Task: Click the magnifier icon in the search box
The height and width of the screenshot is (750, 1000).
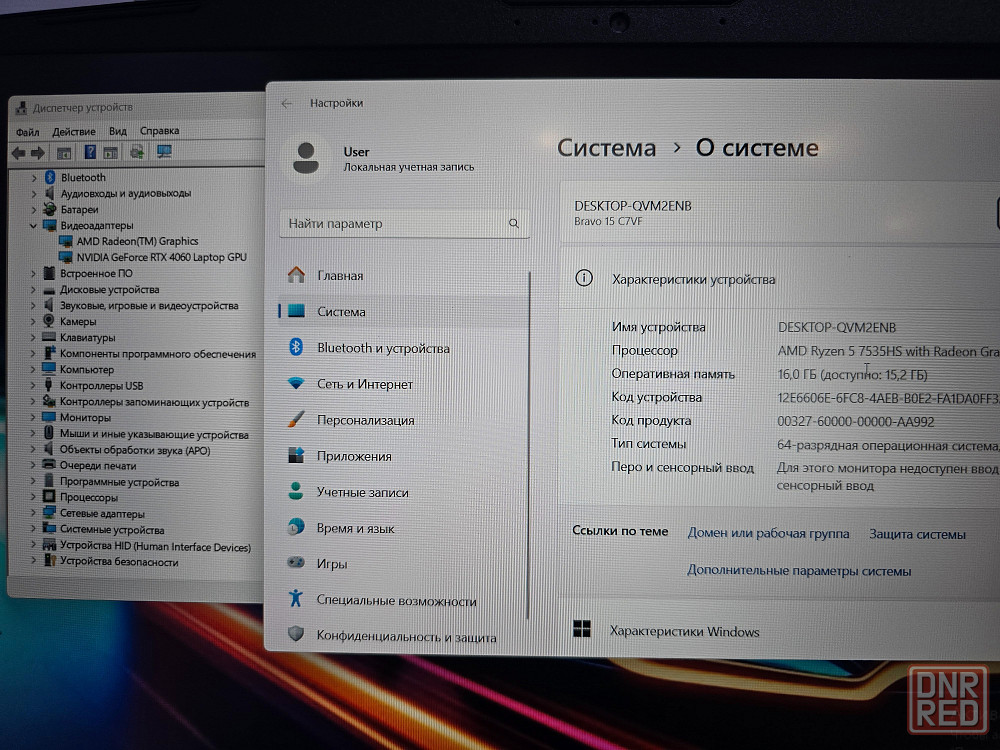Action: (x=514, y=223)
